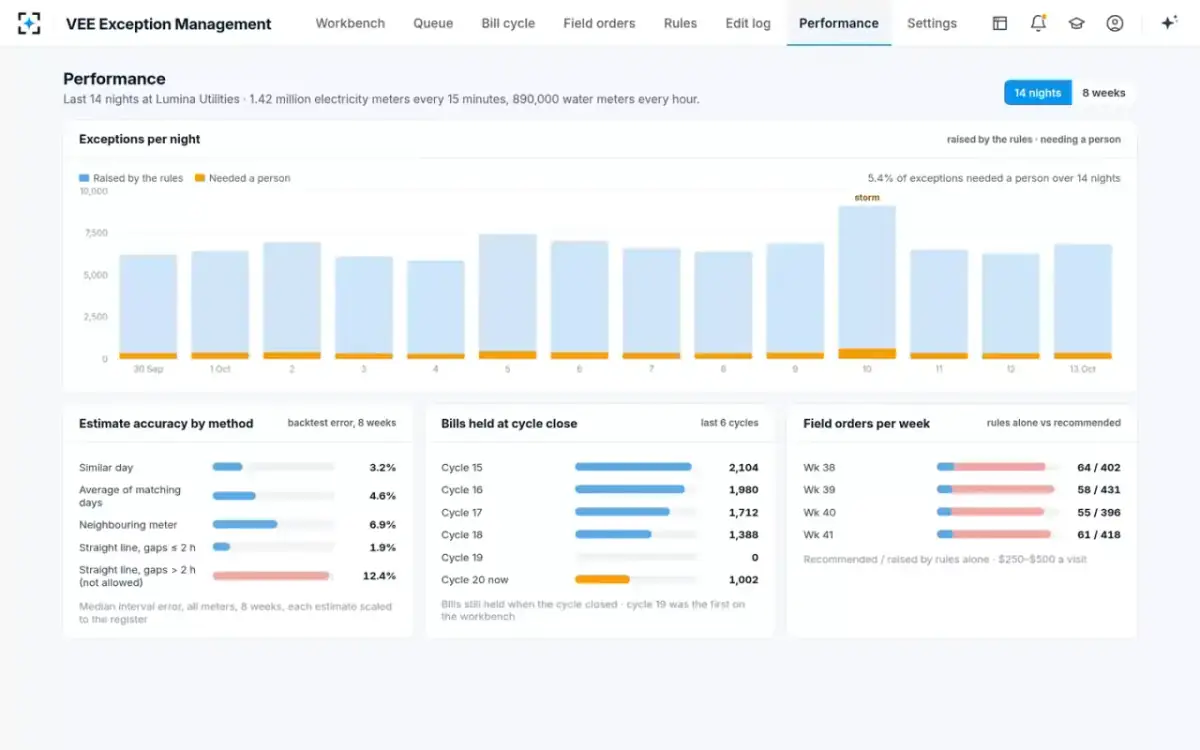Click the Cycle 20 now orange bar
1200x750 pixels.
point(602,579)
